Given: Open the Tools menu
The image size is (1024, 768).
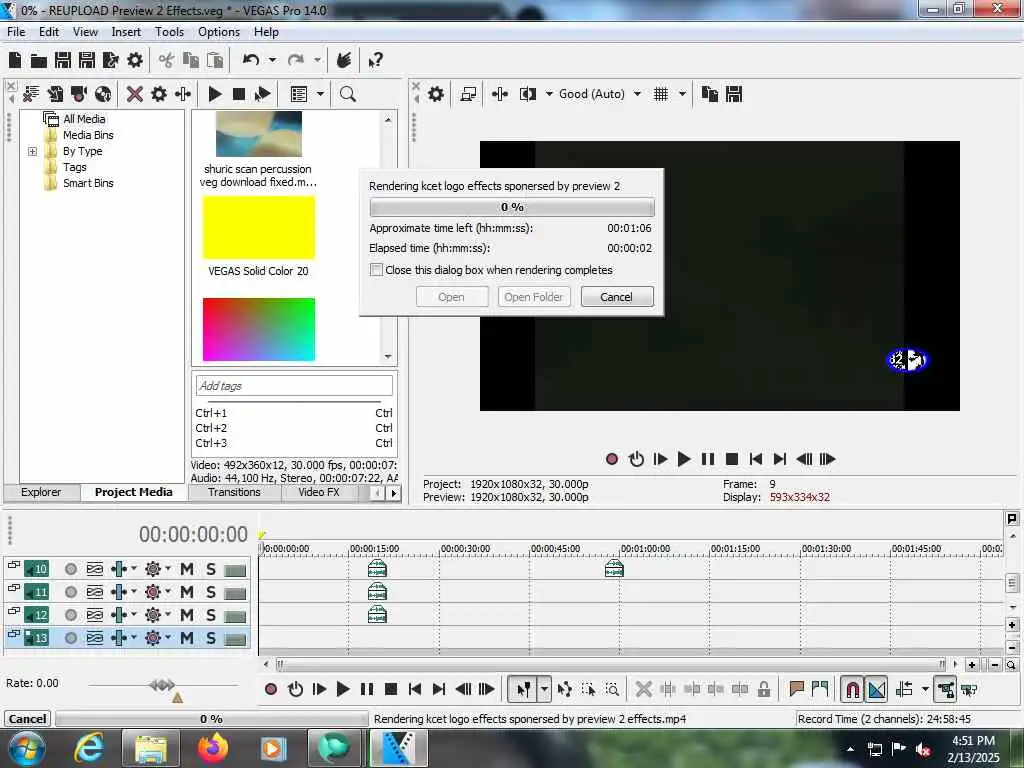Looking at the screenshot, I should click(169, 31).
